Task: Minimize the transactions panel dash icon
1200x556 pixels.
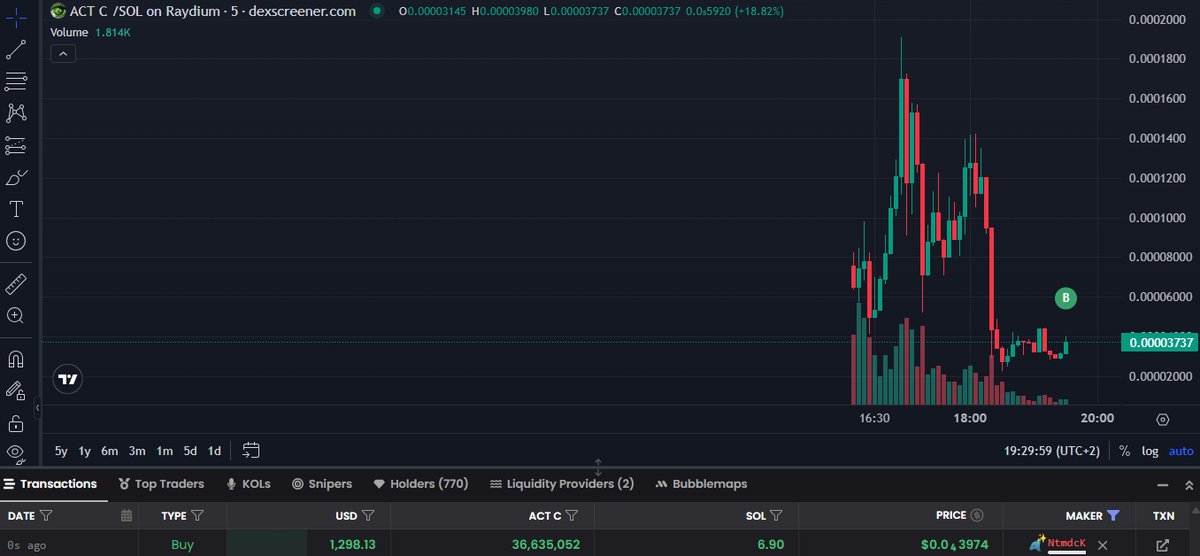Action: click(1161, 484)
